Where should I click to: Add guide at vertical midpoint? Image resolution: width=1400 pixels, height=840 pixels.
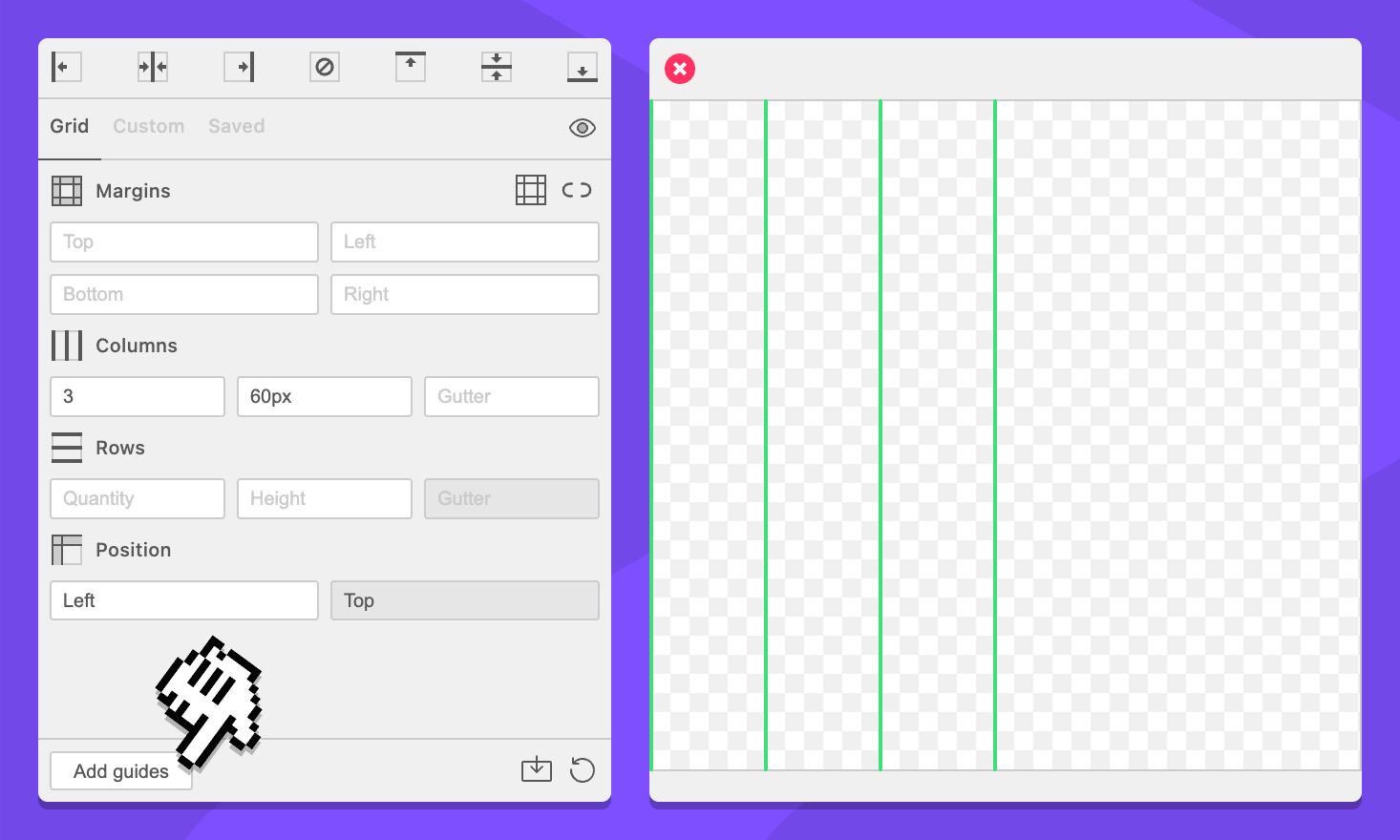153,67
